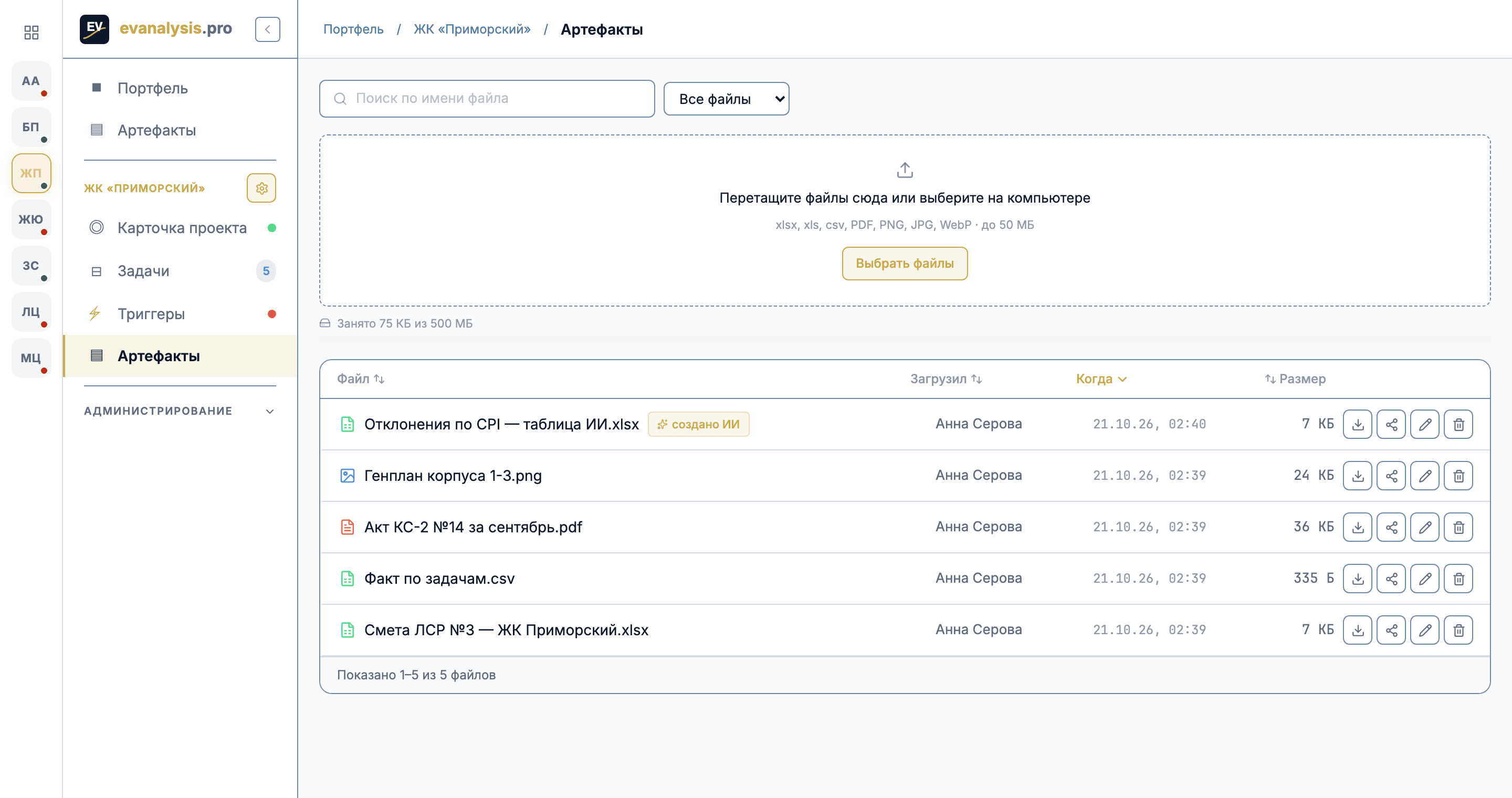Image resolution: width=1512 pixels, height=798 pixels.
Task: Delete Отклонения по CPI — таблица ИИ.xlsx
Action: [x=1458, y=424]
